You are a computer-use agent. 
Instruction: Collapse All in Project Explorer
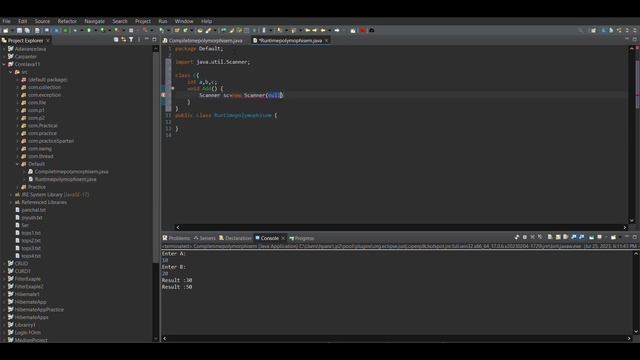click(x=116, y=40)
